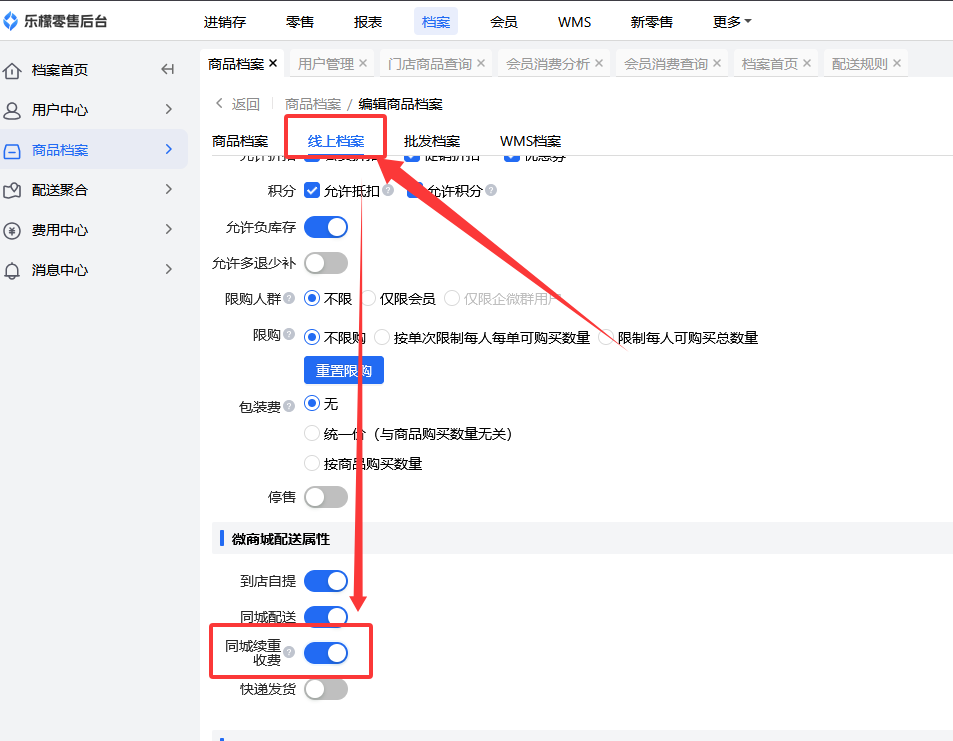Select 不限购 radio option
953x741 pixels.
pos(312,337)
